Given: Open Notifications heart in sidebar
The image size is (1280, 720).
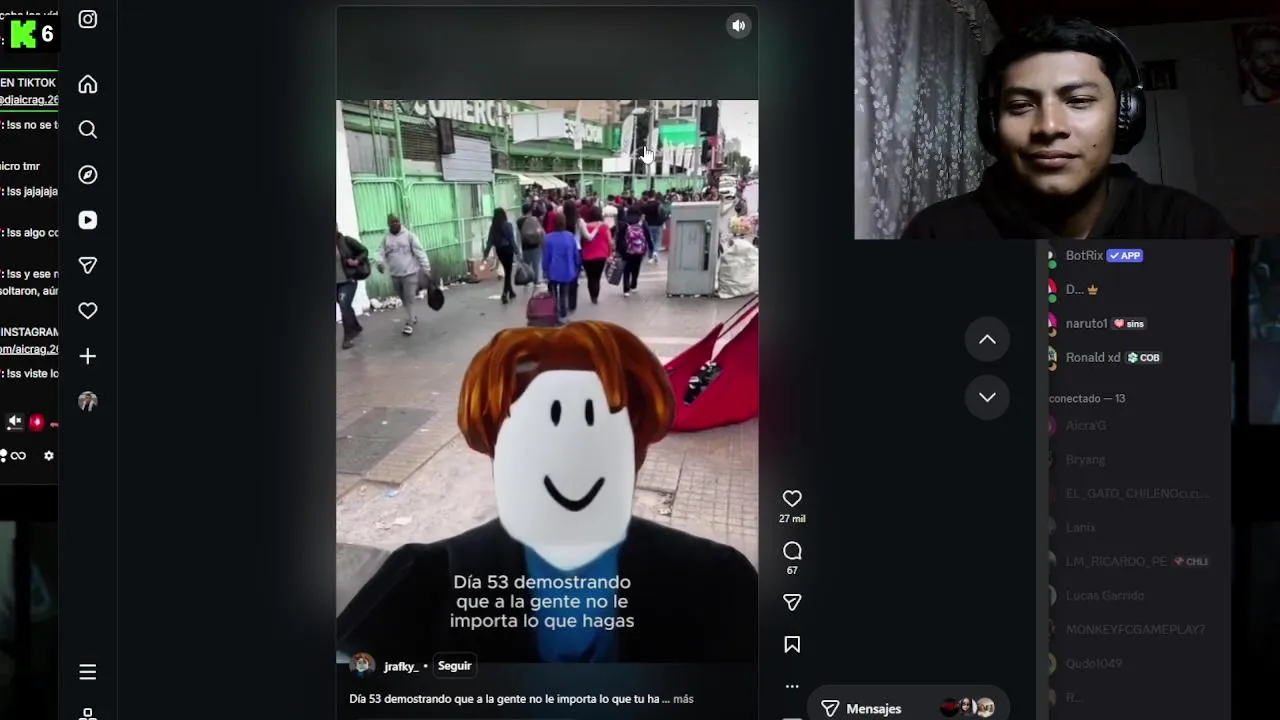Looking at the screenshot, I should (88, 311).
